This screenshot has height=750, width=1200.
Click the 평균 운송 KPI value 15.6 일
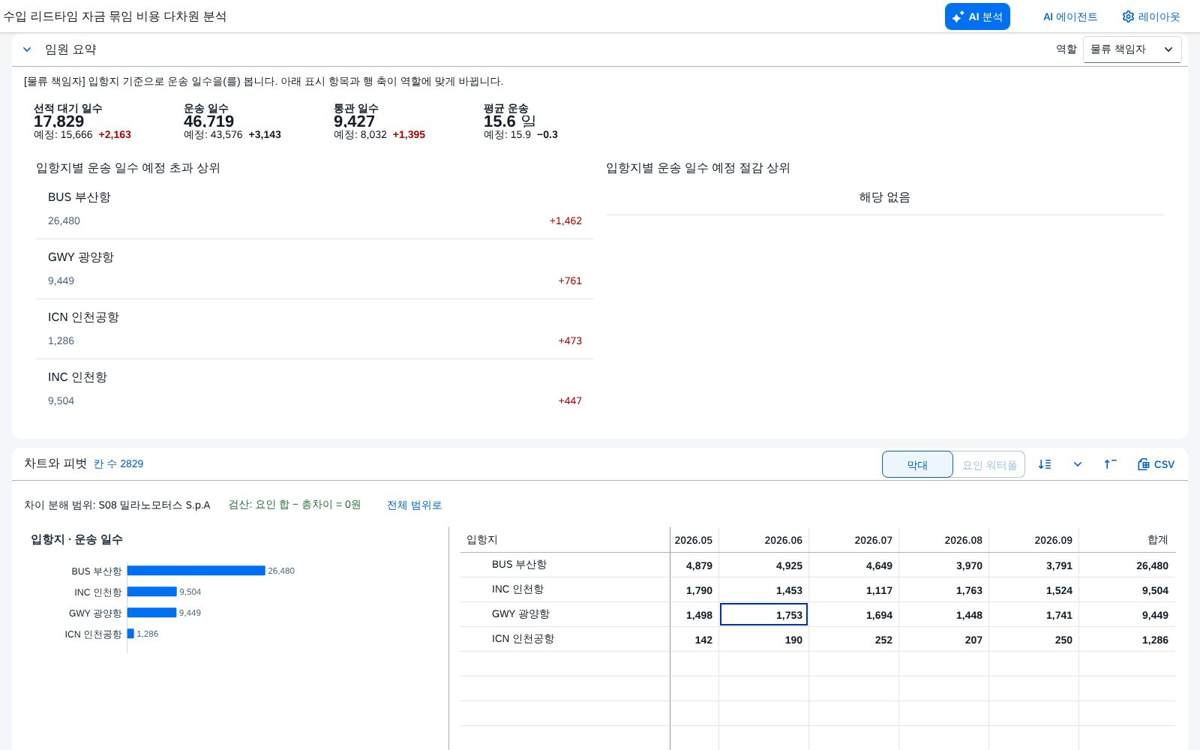click(510, 121)
